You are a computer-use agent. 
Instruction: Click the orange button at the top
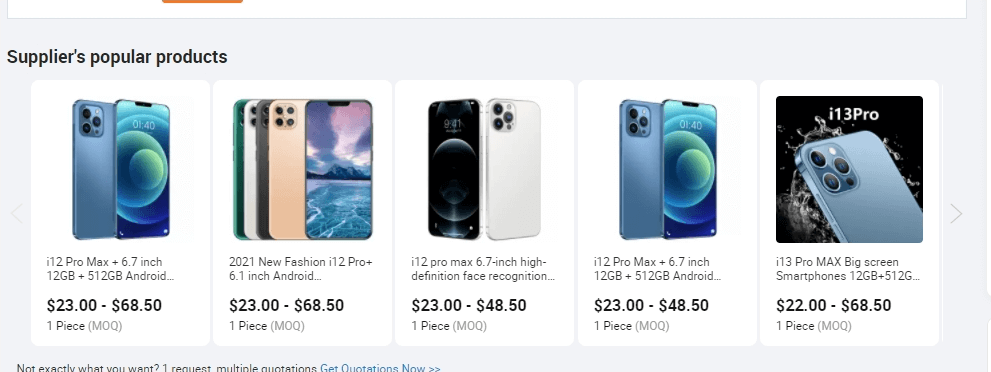[x=202, y=1]
